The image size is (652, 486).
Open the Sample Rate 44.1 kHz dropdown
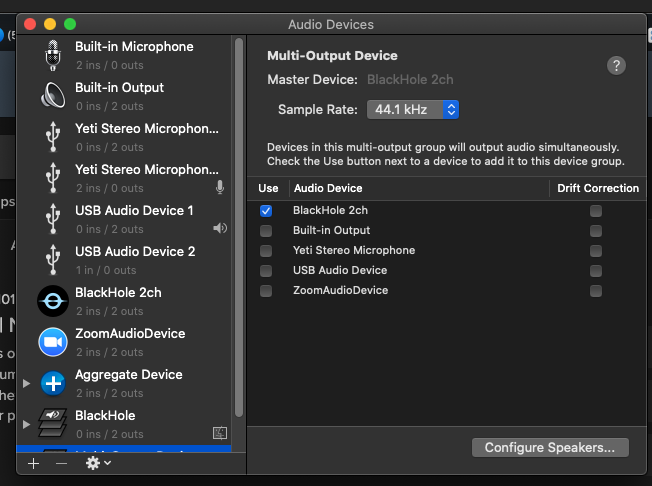(x=413, y=110)
